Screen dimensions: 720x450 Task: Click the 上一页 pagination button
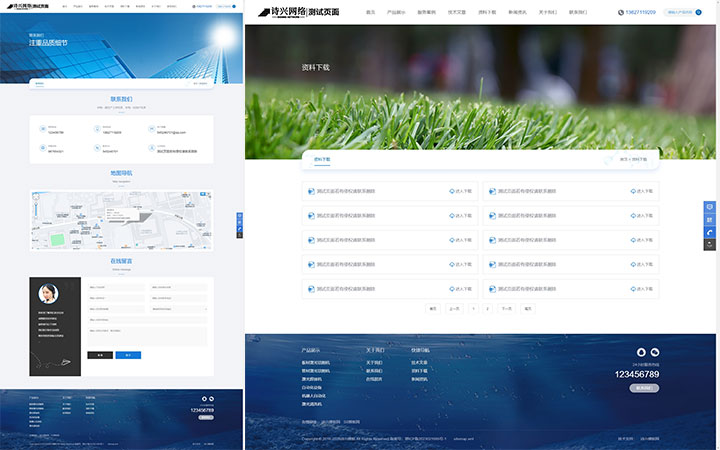454,309
